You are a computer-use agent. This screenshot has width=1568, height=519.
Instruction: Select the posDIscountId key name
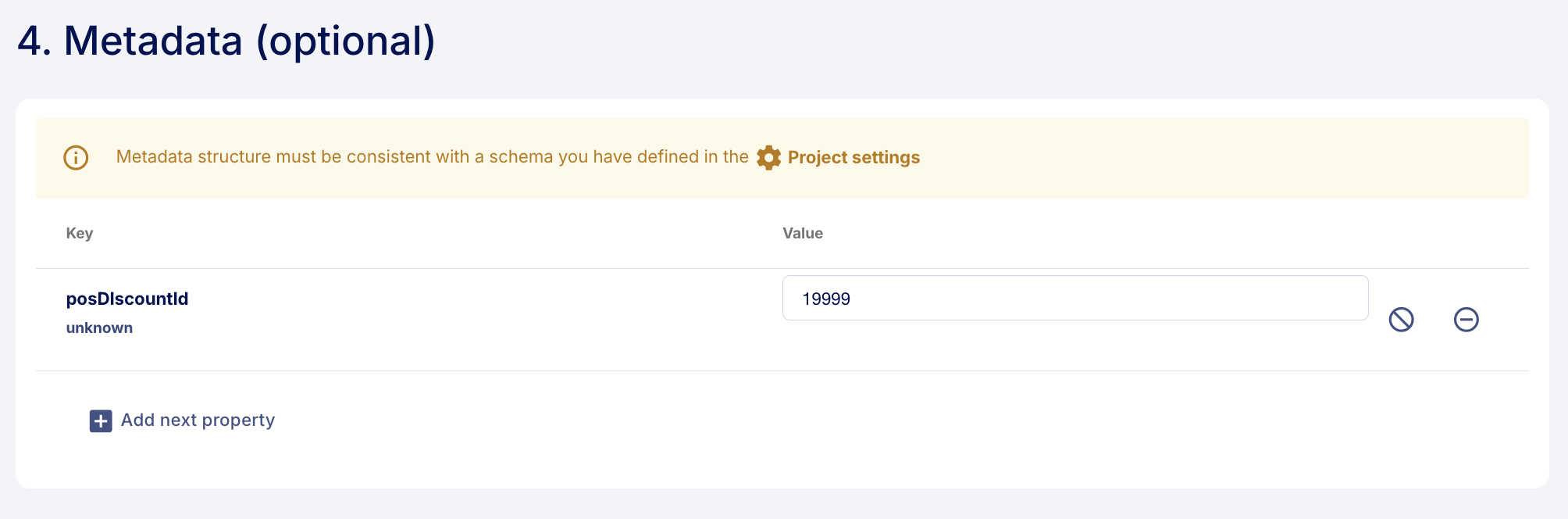(127, 299)
